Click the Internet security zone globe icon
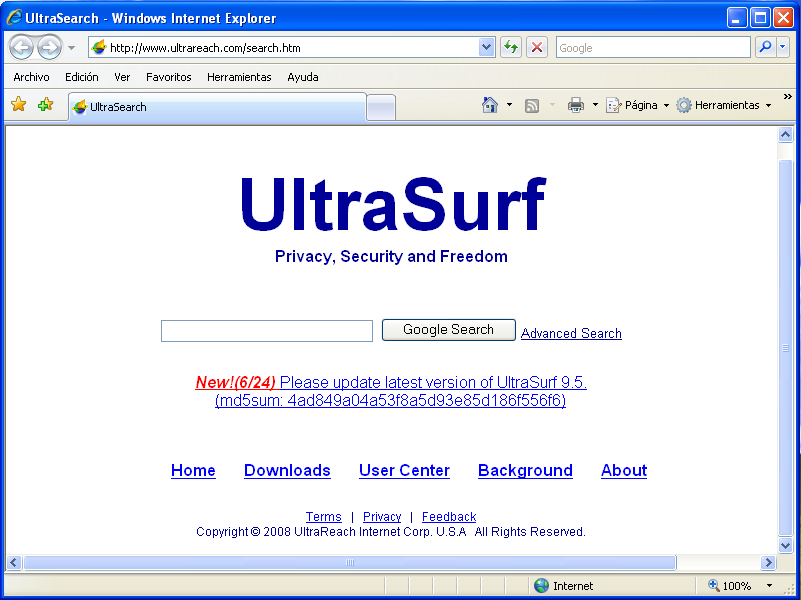Viewport: 801px width, 600px height. [x=541, y=586]
